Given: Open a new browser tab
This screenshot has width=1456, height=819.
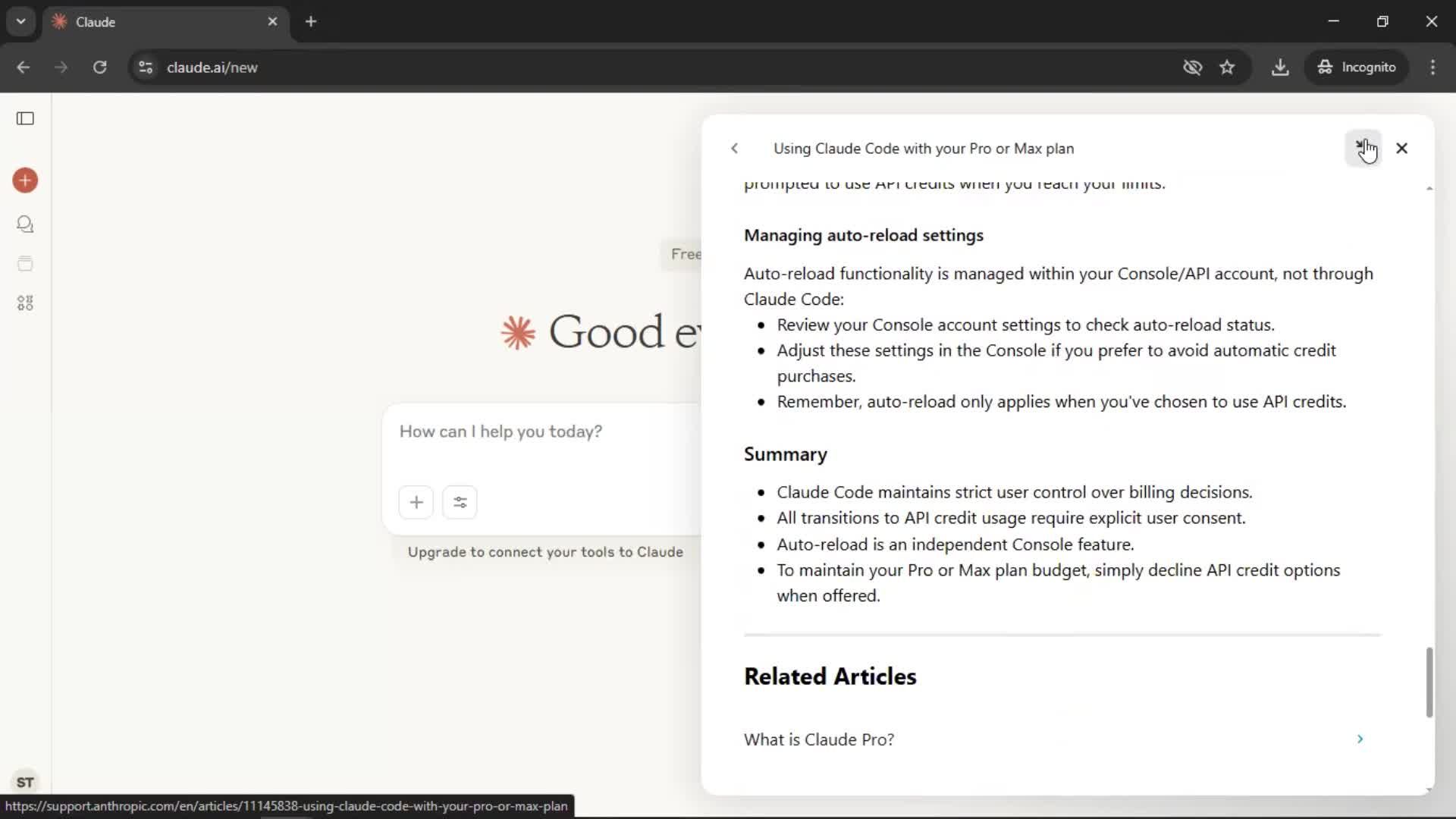Looking at the screenshot, I should (311, 21).
